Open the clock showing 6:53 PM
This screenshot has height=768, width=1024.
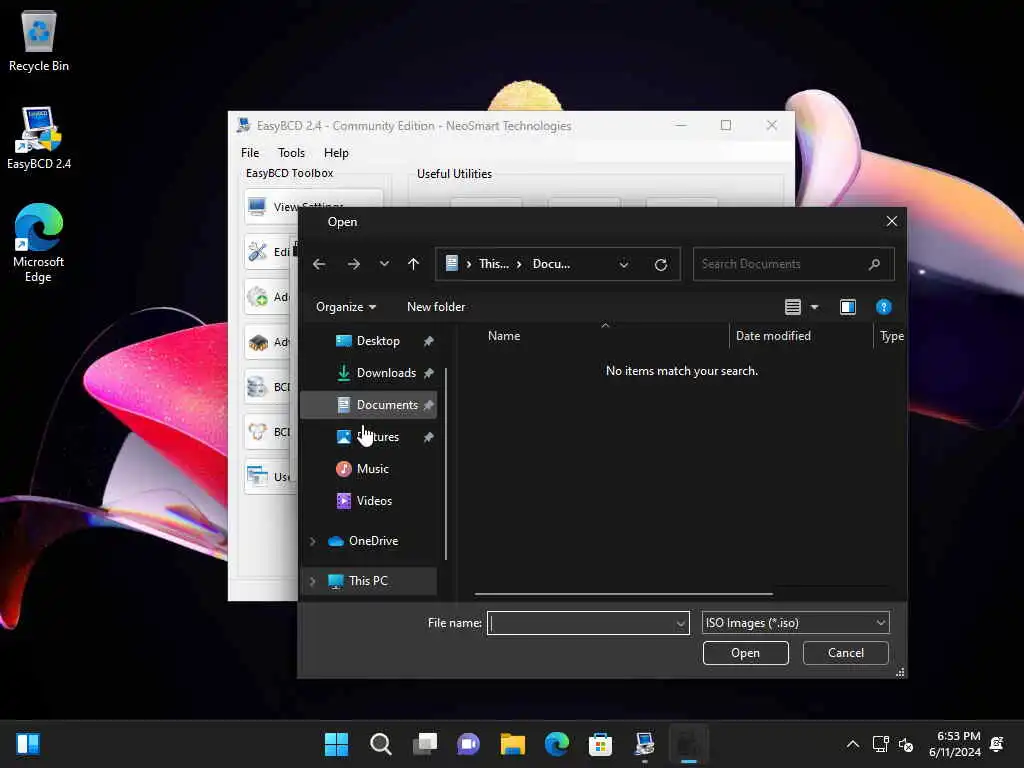click(x=954, y=744)
